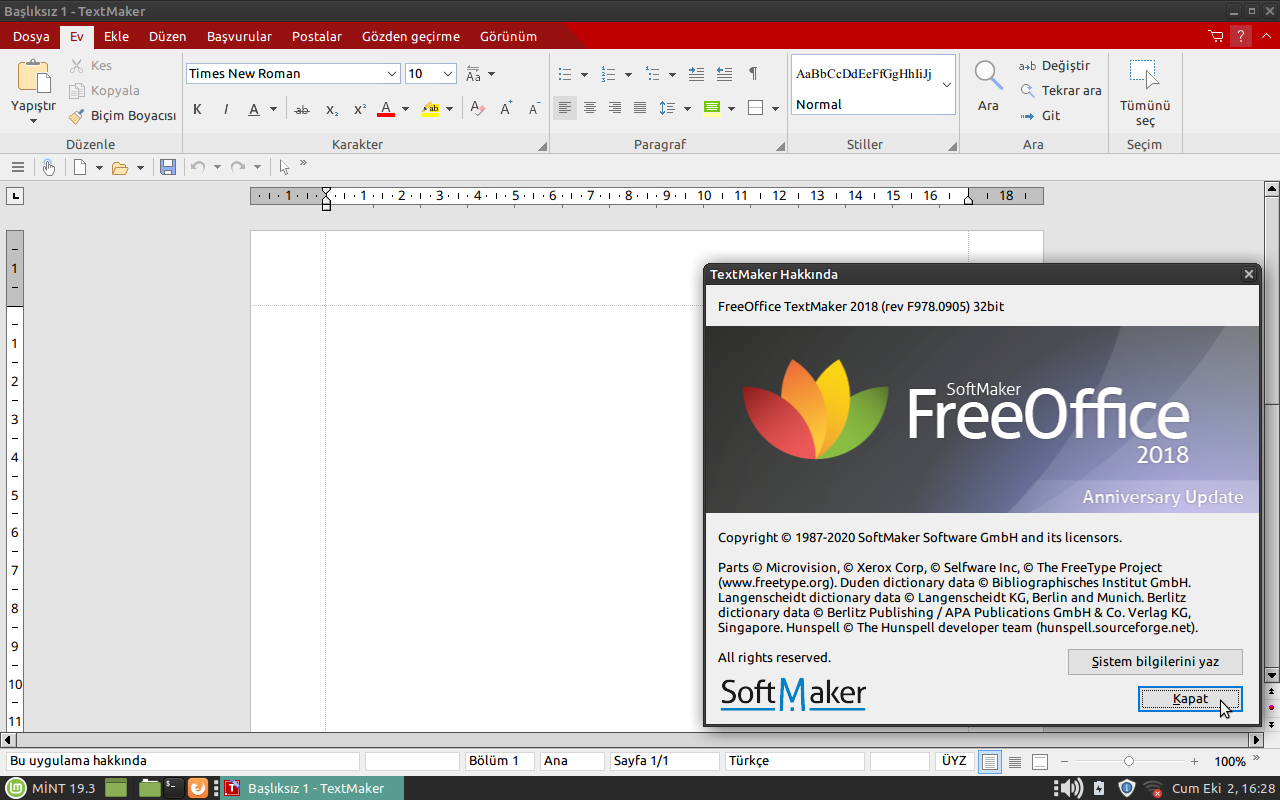Clear character formatting with eraser icon
The width and height of the screenshot is (1280, 800).
(478, 109)
